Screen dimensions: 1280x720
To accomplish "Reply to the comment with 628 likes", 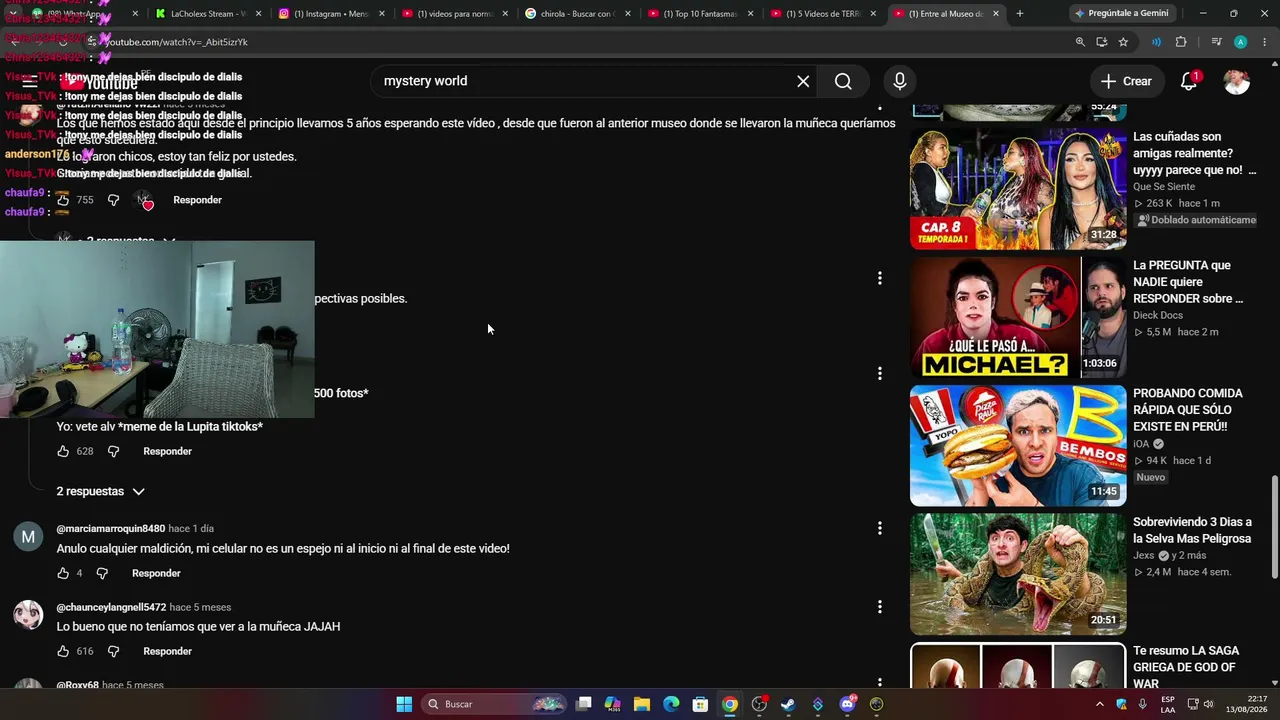I will coord(167,451).
